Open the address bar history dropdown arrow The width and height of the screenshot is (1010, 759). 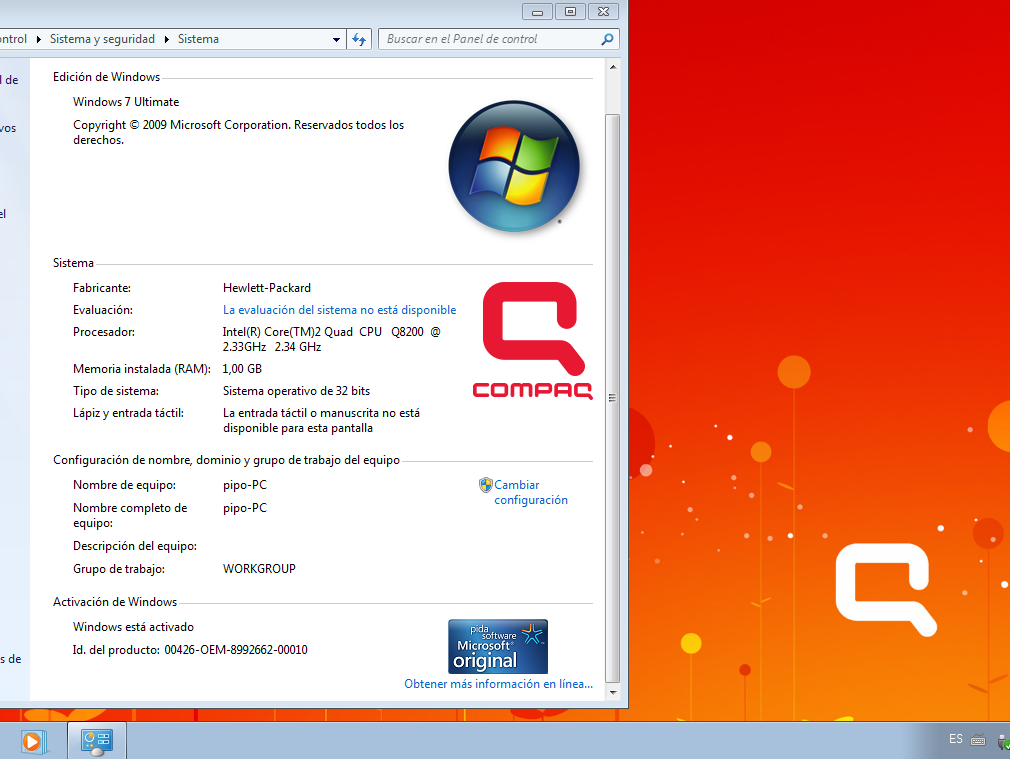336,39
